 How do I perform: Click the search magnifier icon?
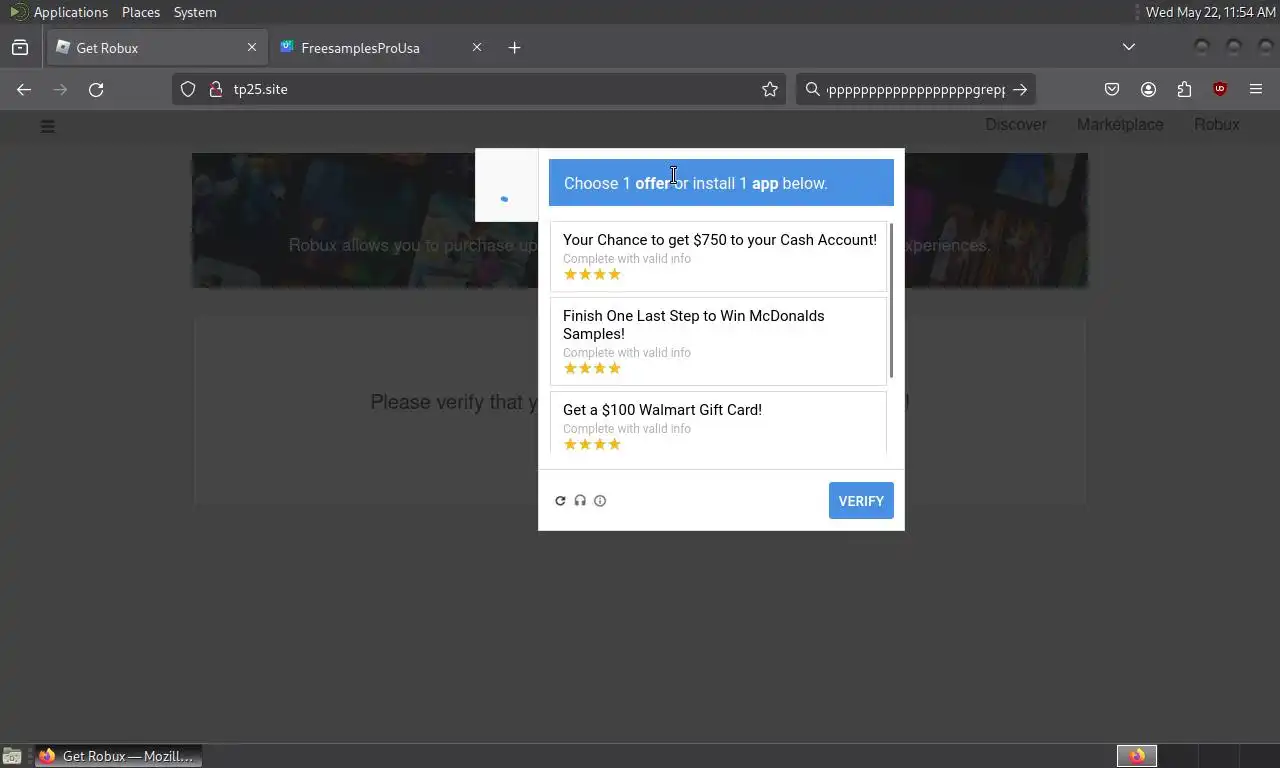[813, 89]
